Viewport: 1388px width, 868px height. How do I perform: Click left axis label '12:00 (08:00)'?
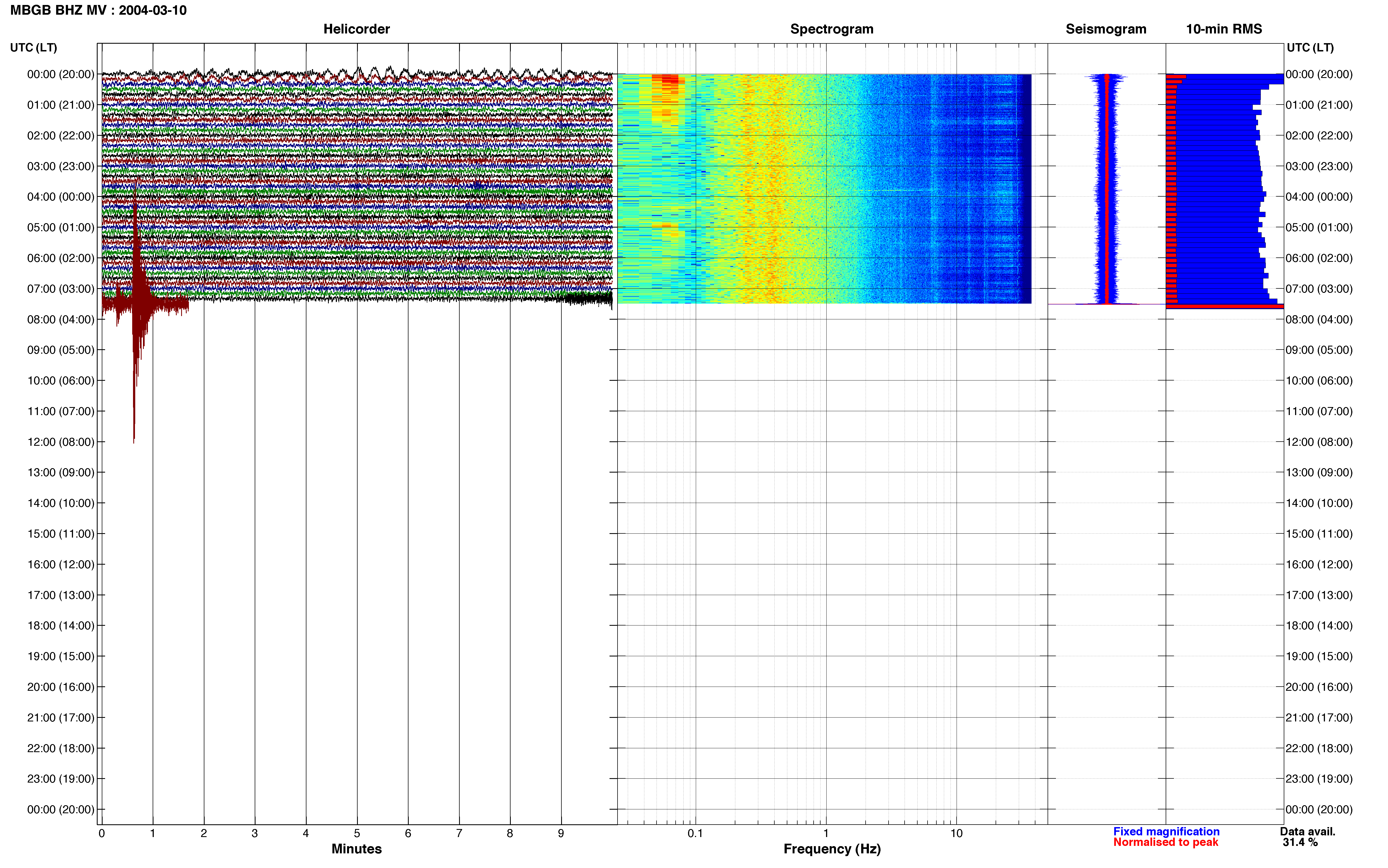pyautogui.click(x=60, y=442)
